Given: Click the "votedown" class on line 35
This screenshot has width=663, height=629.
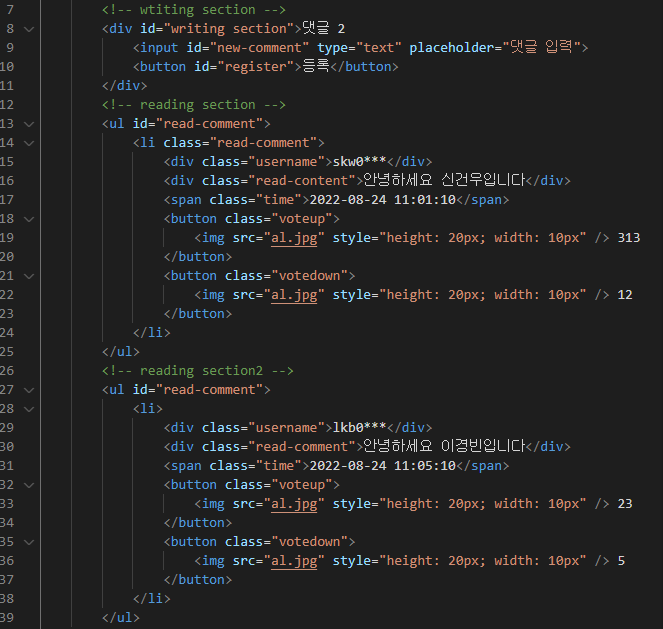Looking at the screenshot, I should point(309,542).
